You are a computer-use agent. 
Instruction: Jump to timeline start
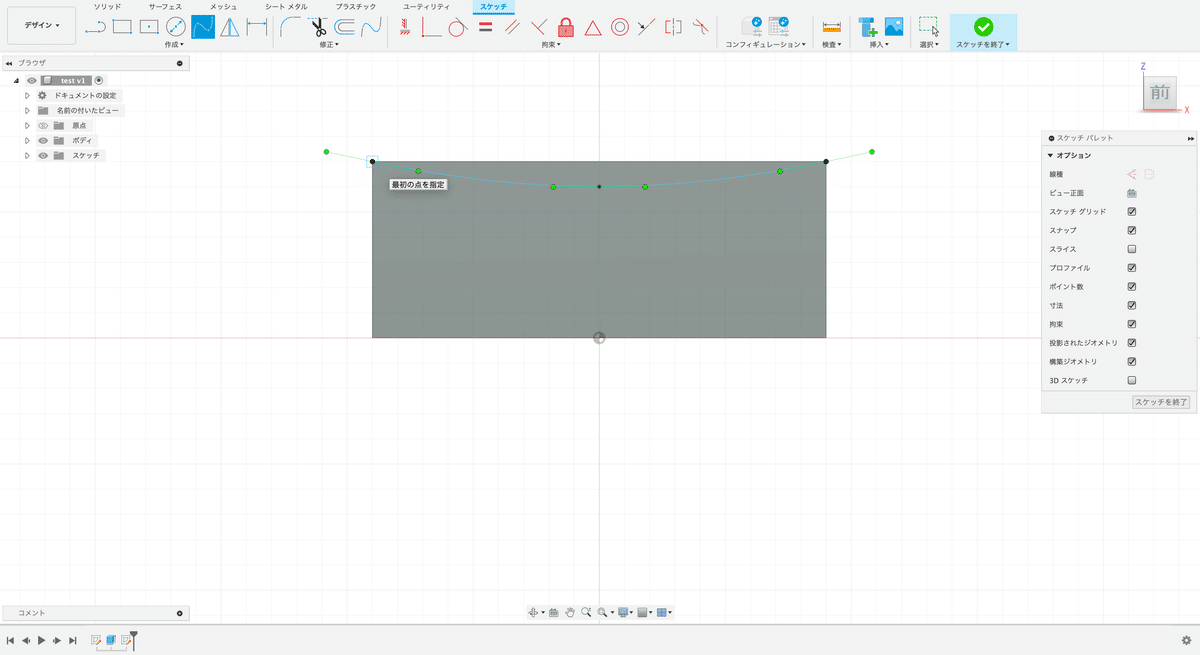10,640
